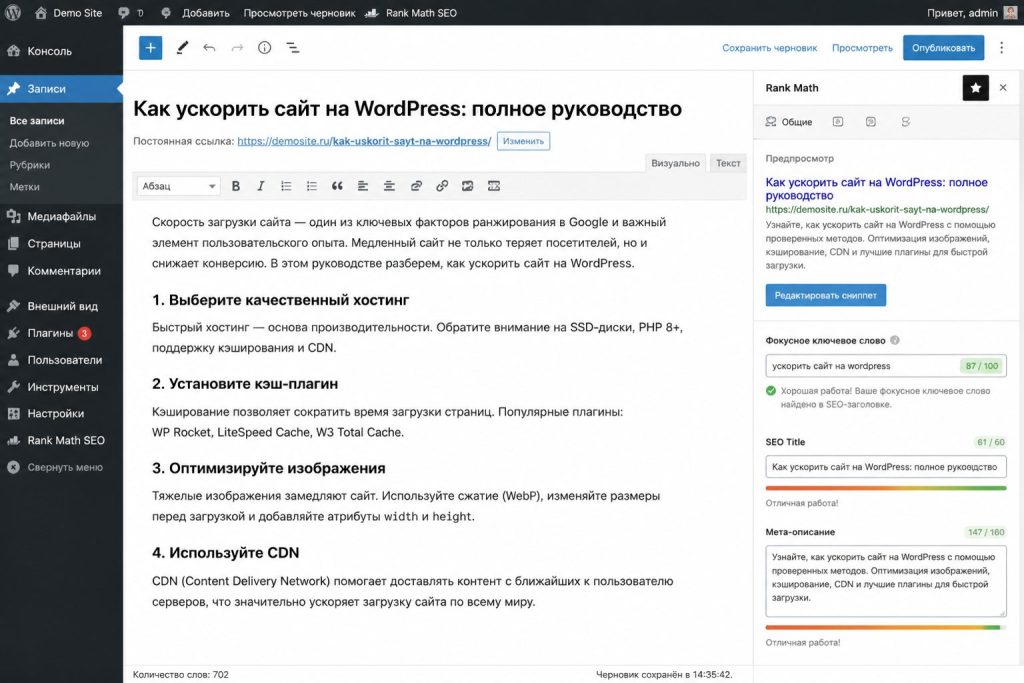Click the snippet preview title link
1024x683 pixels.
click(x=876, y=189)
